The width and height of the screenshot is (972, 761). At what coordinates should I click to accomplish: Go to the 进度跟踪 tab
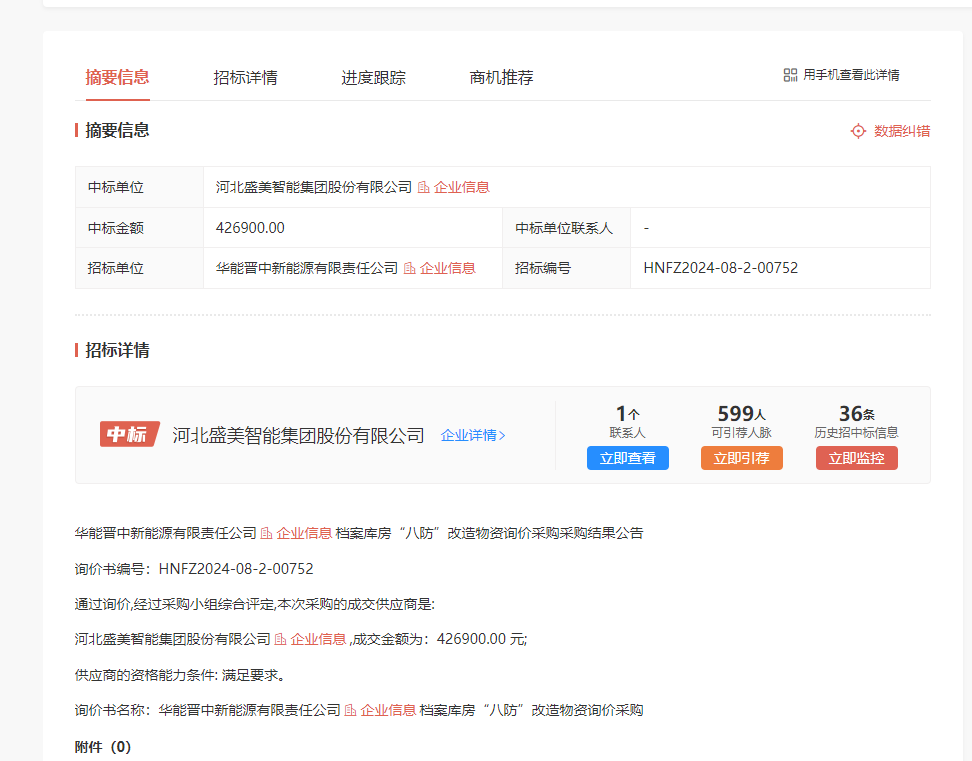tap(373, 77)
